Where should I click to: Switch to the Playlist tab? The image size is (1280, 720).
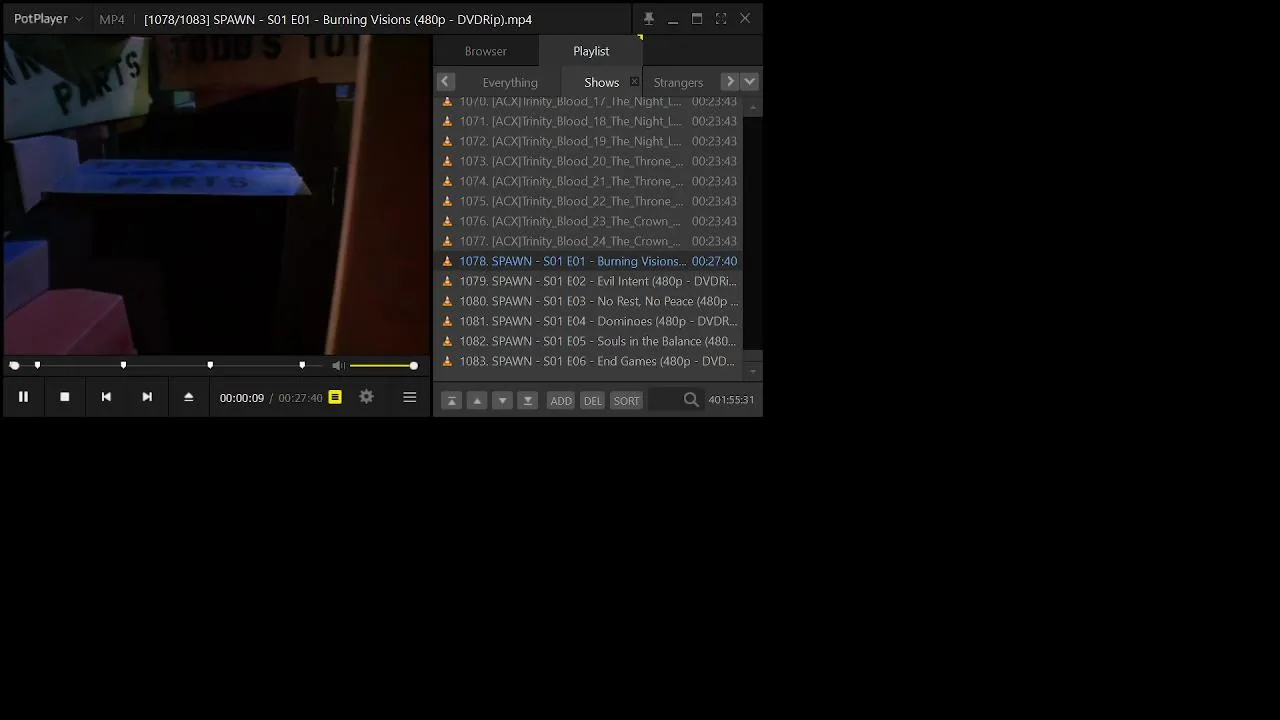click(591, 51)
